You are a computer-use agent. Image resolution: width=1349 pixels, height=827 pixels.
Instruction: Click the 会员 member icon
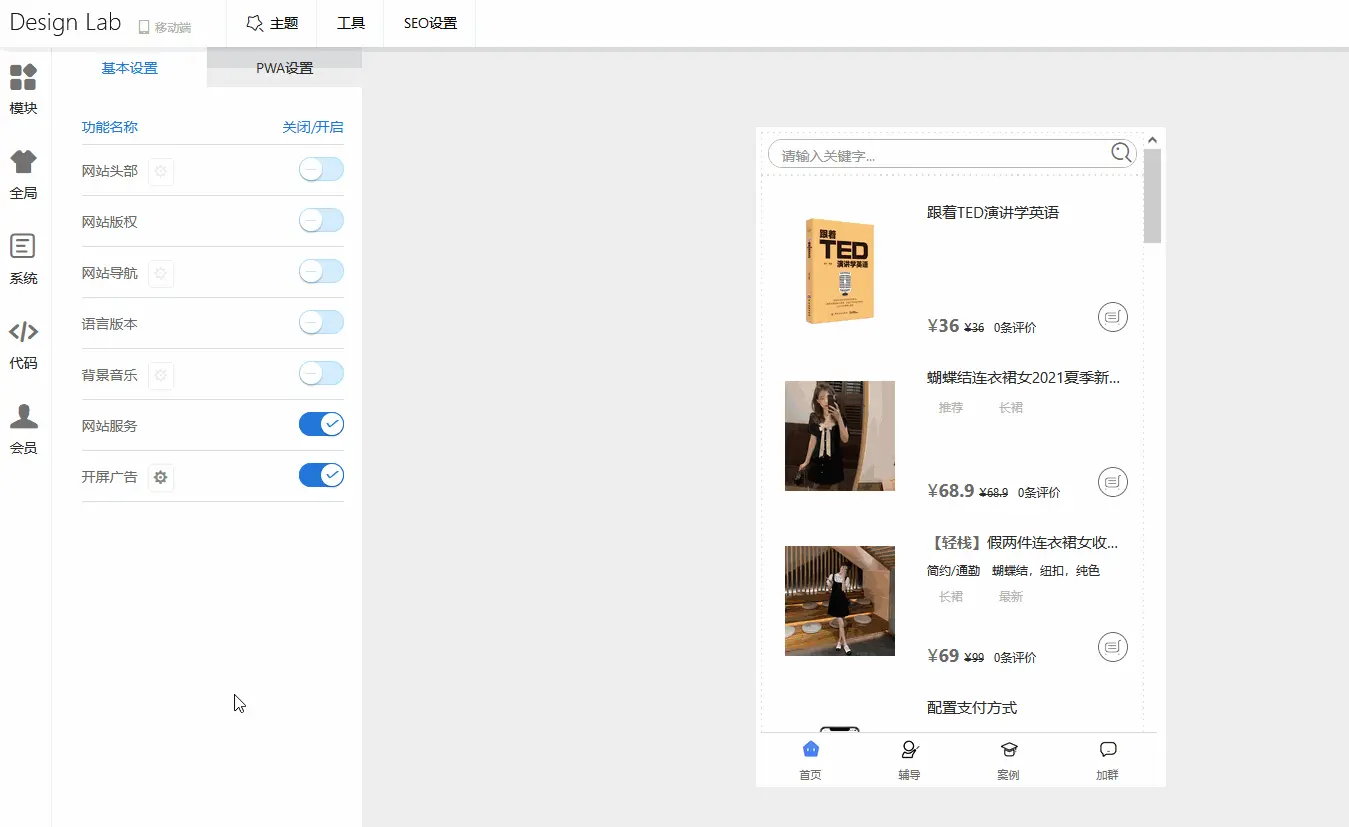(x=23, y=417)
